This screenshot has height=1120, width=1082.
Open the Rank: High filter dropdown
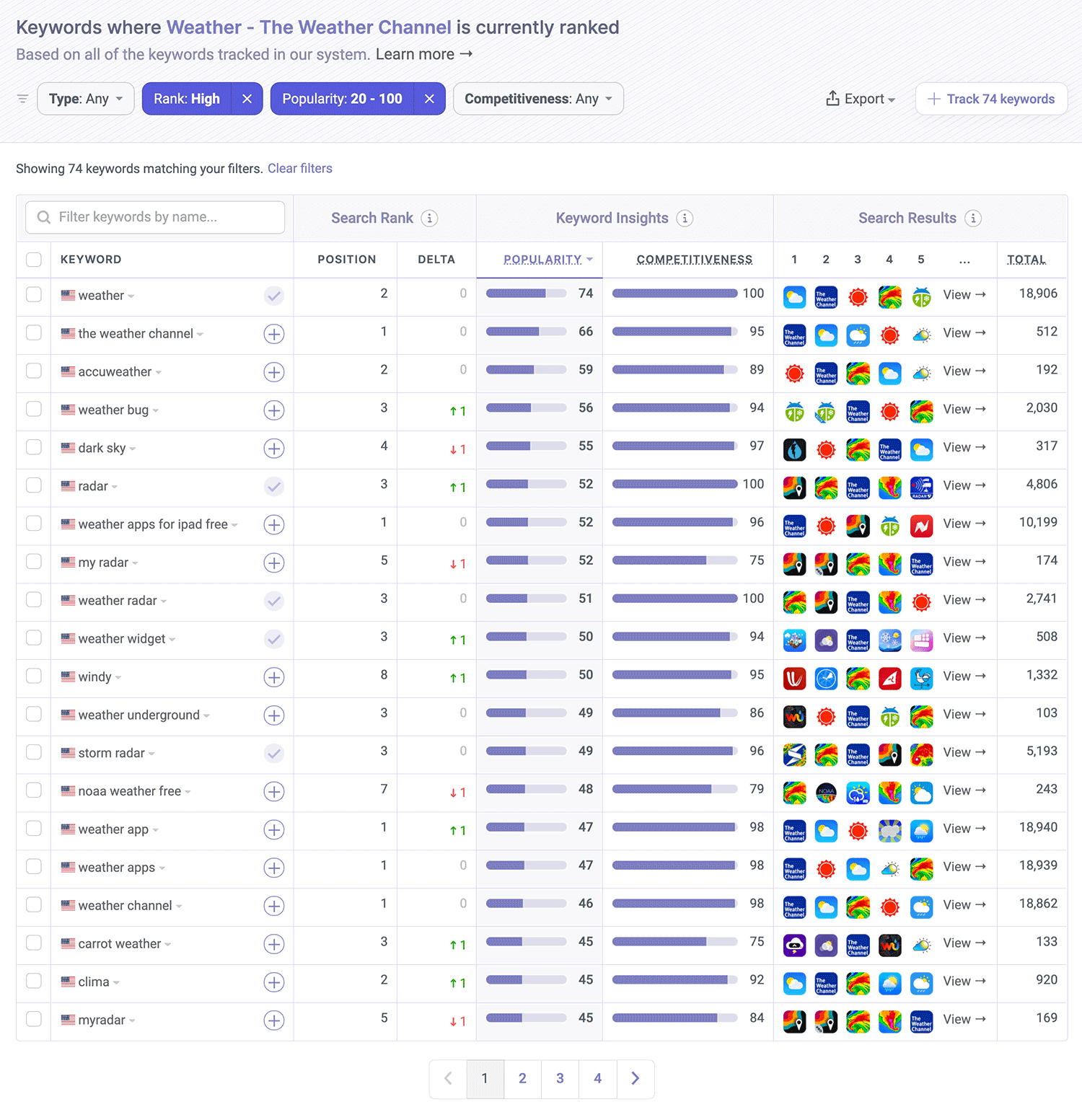(187, 99)
